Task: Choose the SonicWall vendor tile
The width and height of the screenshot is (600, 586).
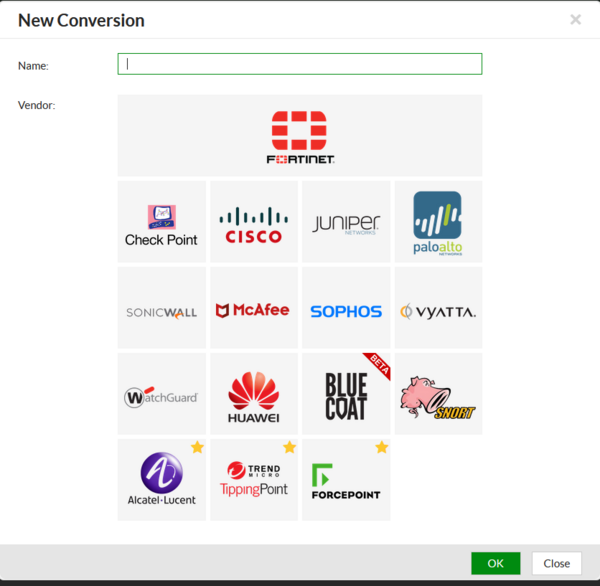Action: pyautogui.click(x=161, y=308)
